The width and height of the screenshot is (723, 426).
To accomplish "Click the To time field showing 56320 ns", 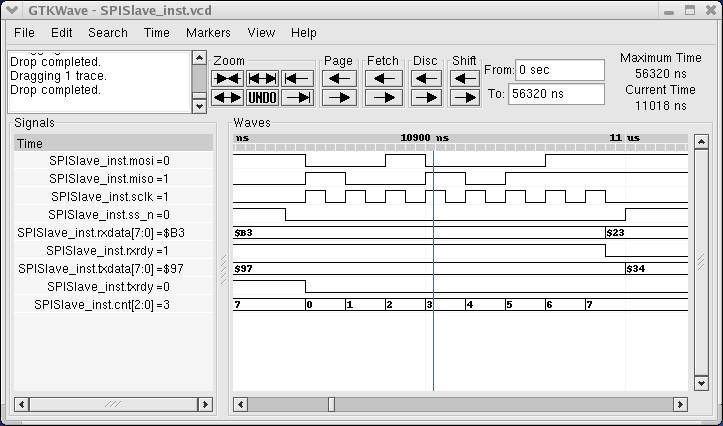I will pos(557,94).
